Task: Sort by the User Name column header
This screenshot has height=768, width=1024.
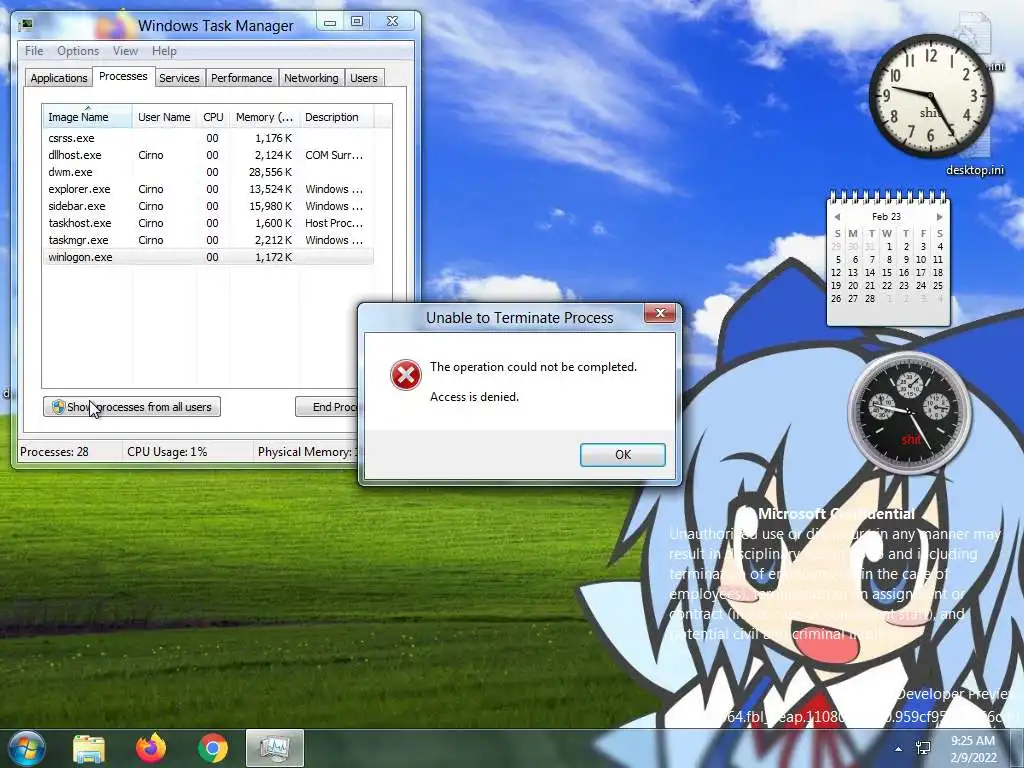Action: point(164,117)
